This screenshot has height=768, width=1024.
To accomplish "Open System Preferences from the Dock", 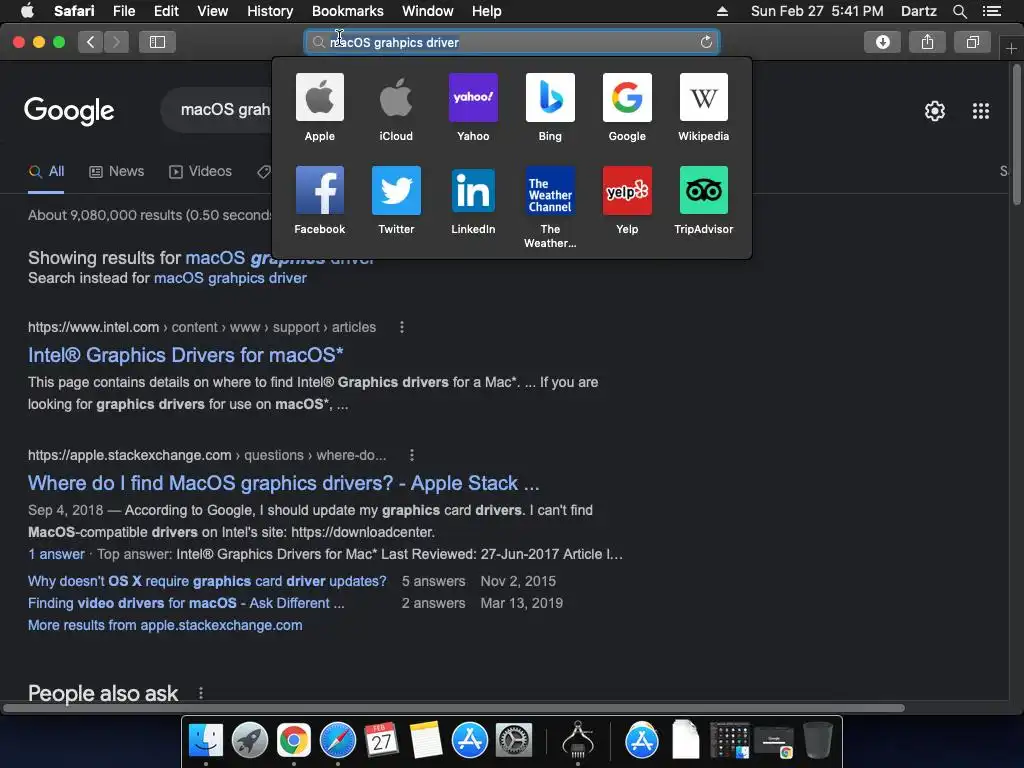I will click(x=514, y=741).
